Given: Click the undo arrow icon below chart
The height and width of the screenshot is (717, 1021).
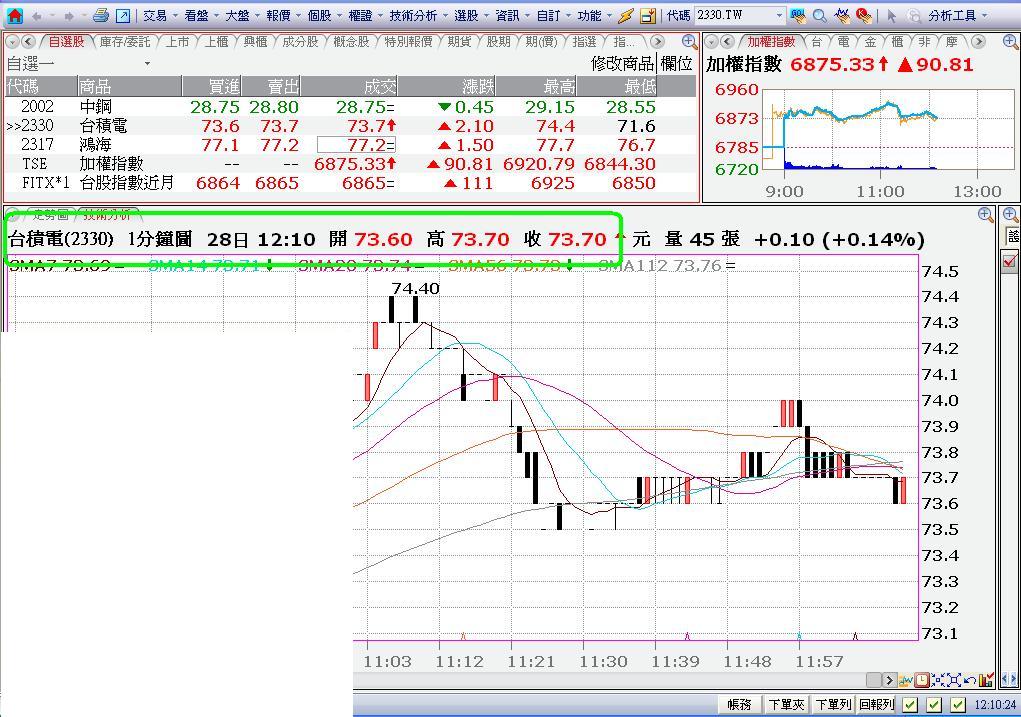Looking at the screenshot, I should (970, 681).
